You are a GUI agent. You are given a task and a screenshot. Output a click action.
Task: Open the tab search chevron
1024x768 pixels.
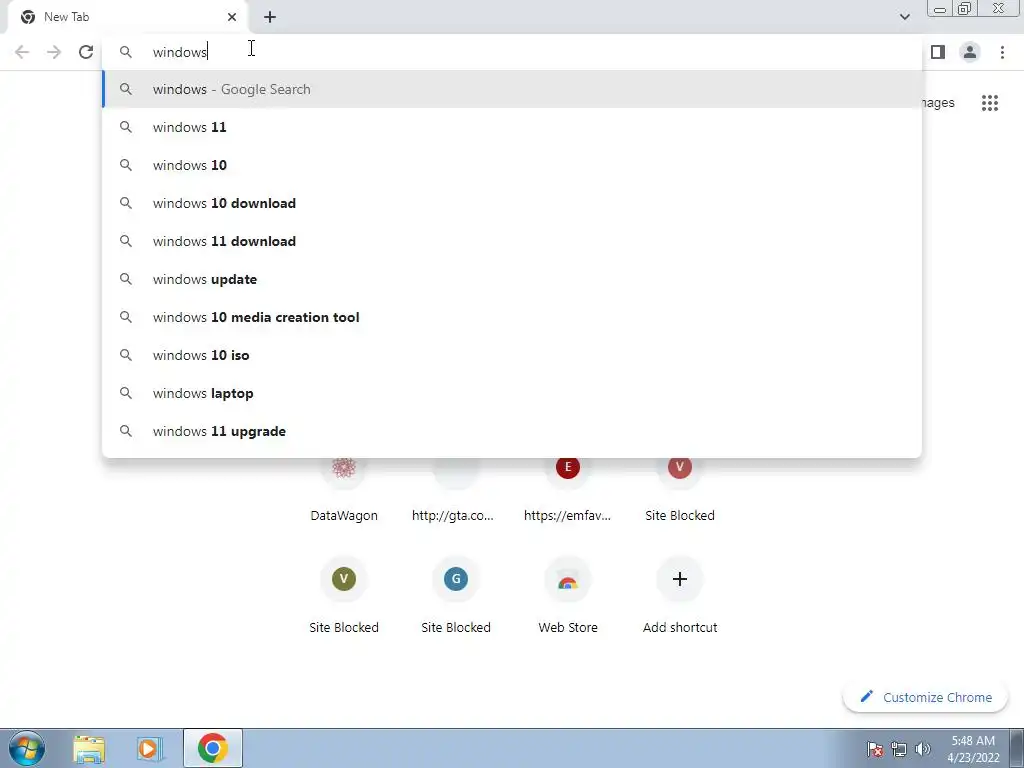pos(904,17)
